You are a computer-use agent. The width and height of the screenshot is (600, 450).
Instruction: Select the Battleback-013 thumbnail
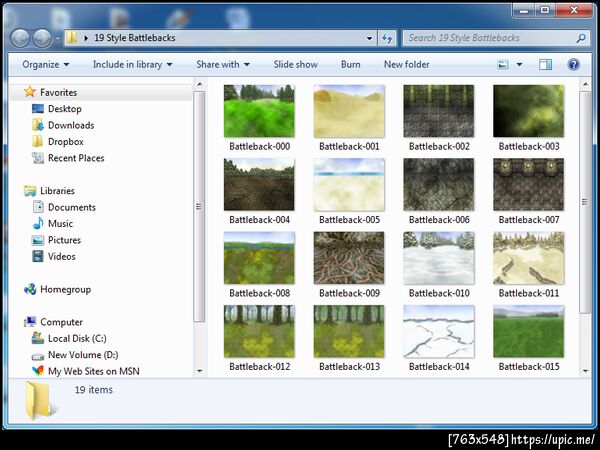coord(349,331)
